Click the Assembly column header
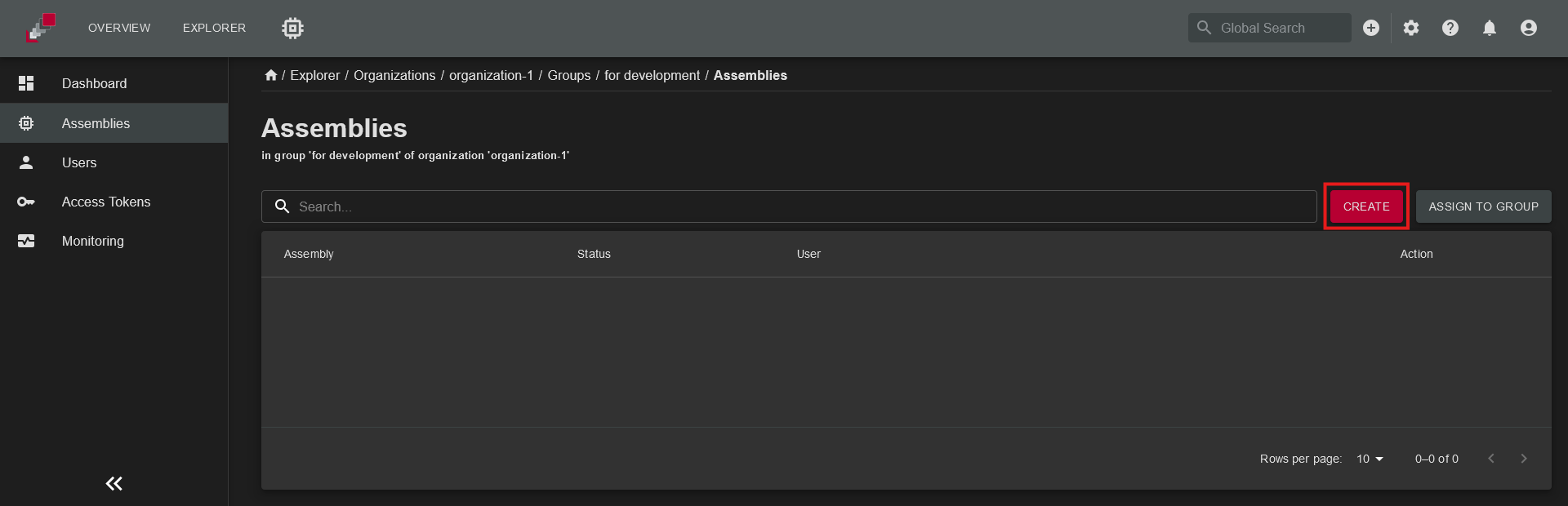Image resolution: width=1568 pixels, height=506 pixels. pos(309,254)
